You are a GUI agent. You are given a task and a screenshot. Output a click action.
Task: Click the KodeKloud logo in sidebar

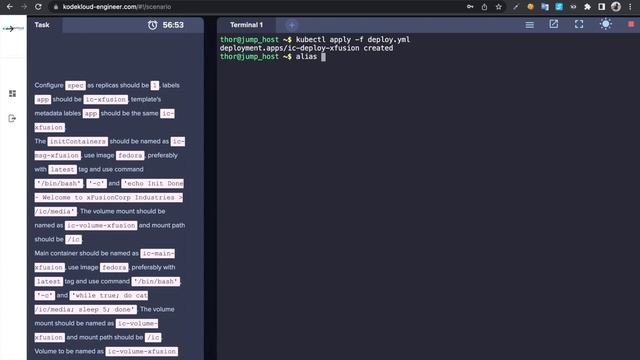pyautogui.click(x=13, y=29)
